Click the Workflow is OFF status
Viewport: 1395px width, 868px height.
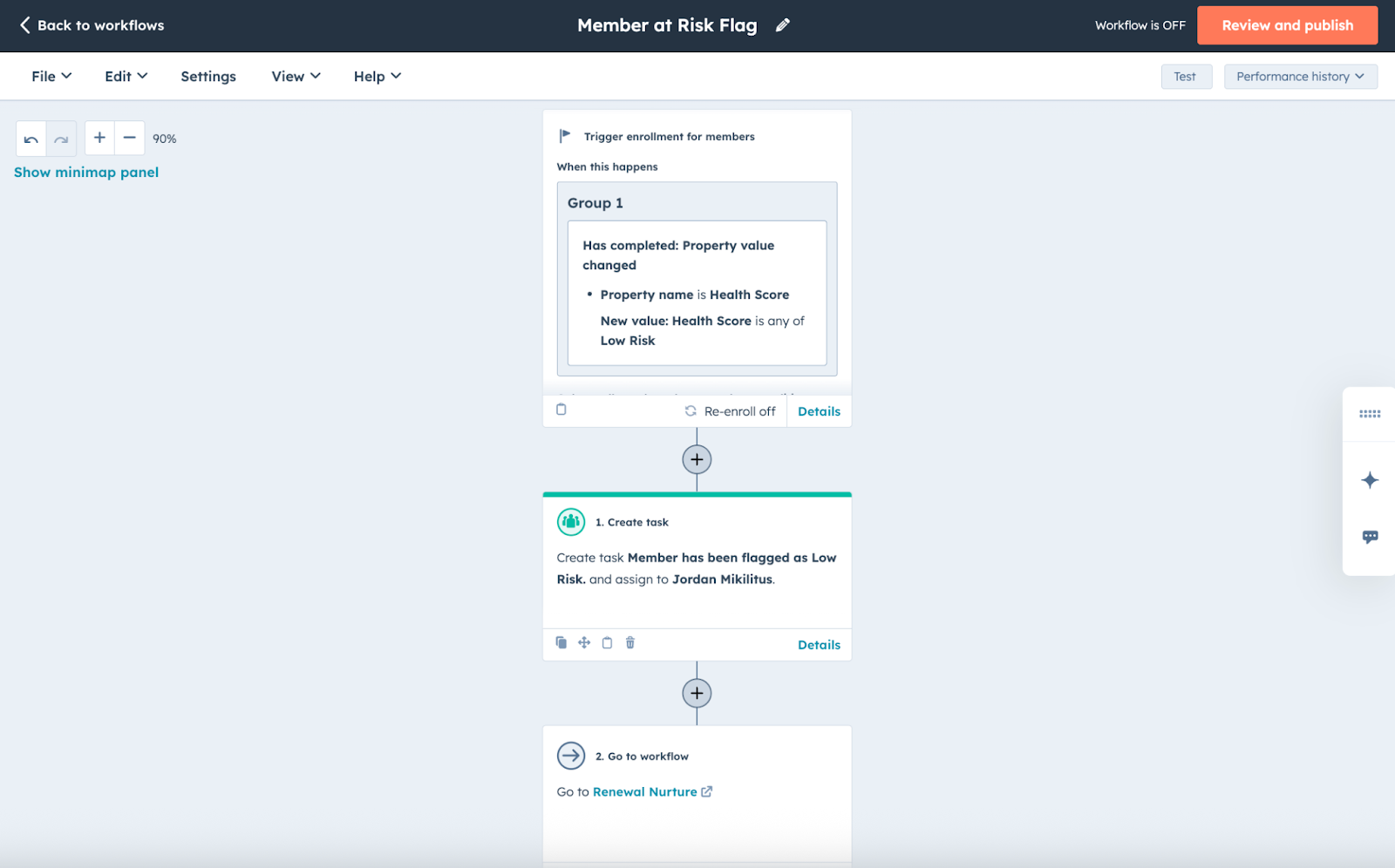(1140, 25)
